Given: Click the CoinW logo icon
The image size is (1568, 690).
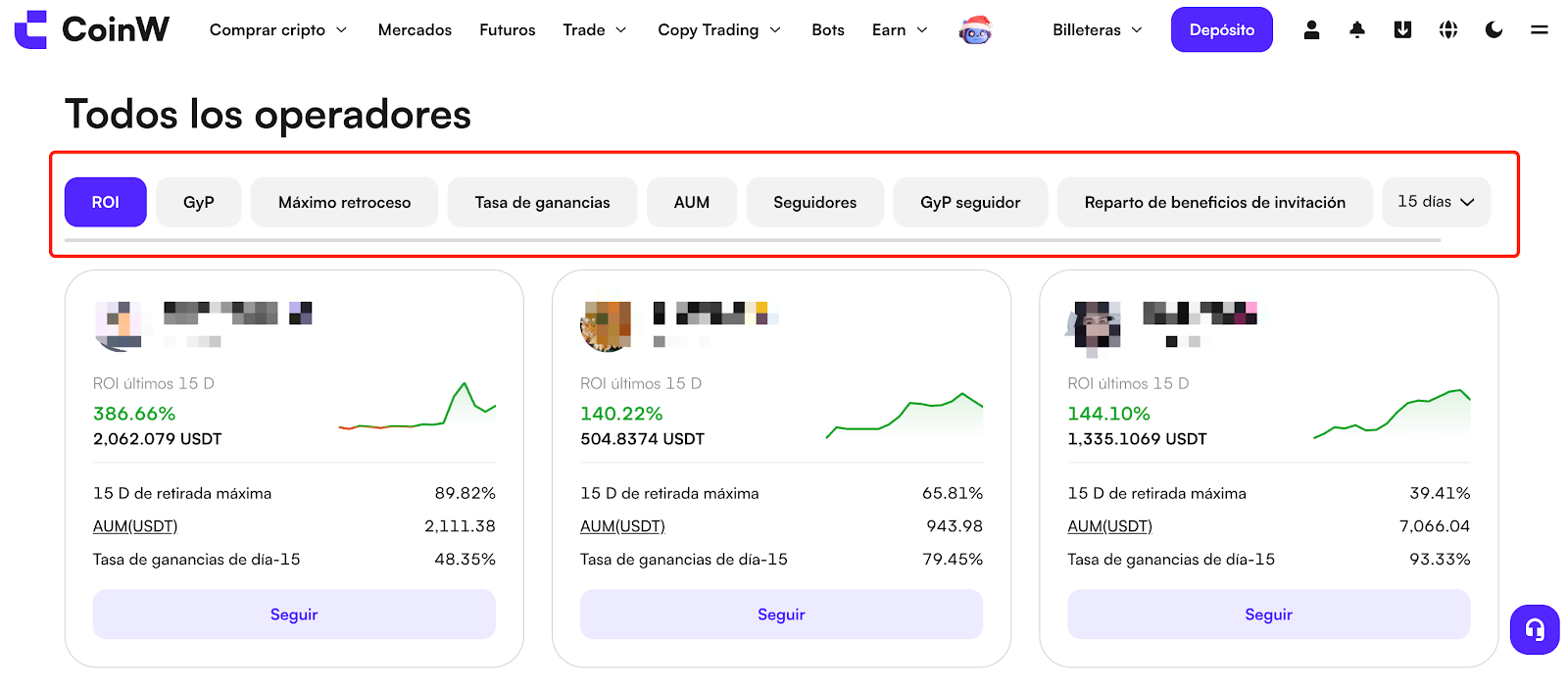Looking at the screenshot, I should tap(31, 29).
